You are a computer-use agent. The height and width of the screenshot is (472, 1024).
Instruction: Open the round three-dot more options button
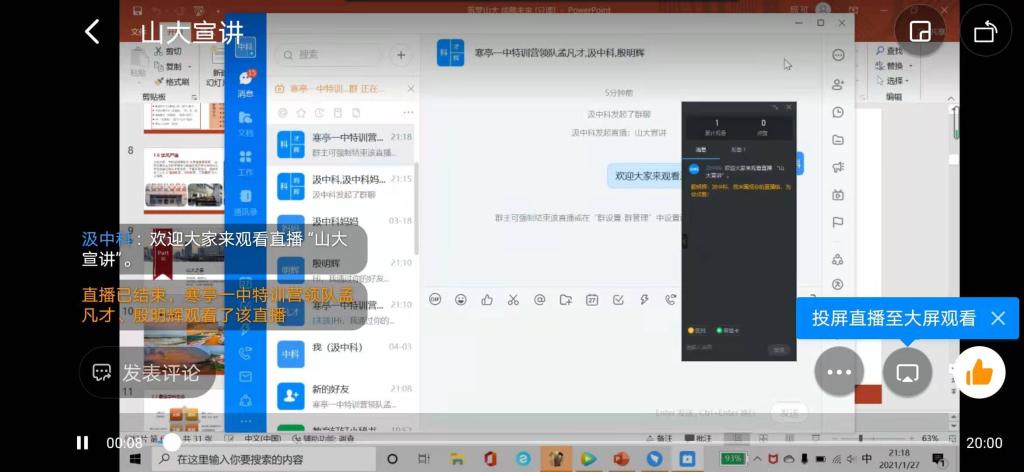pos(839,372)
